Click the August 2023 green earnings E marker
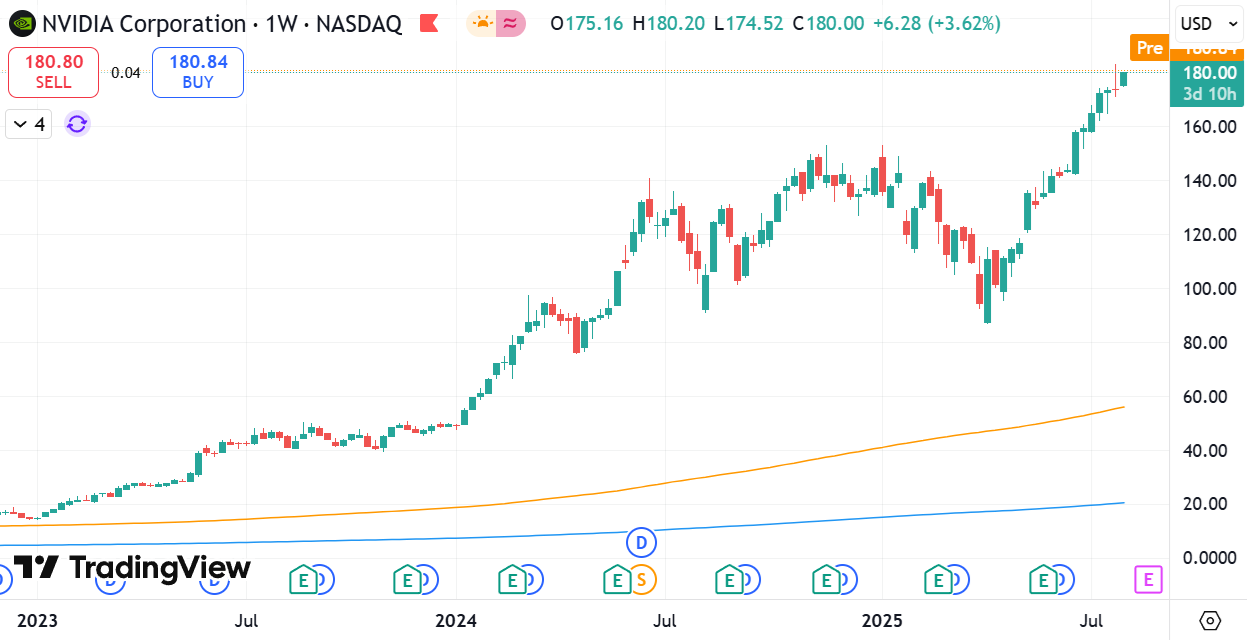This screenshot has height=640, width=1247. tap(303, 578)
